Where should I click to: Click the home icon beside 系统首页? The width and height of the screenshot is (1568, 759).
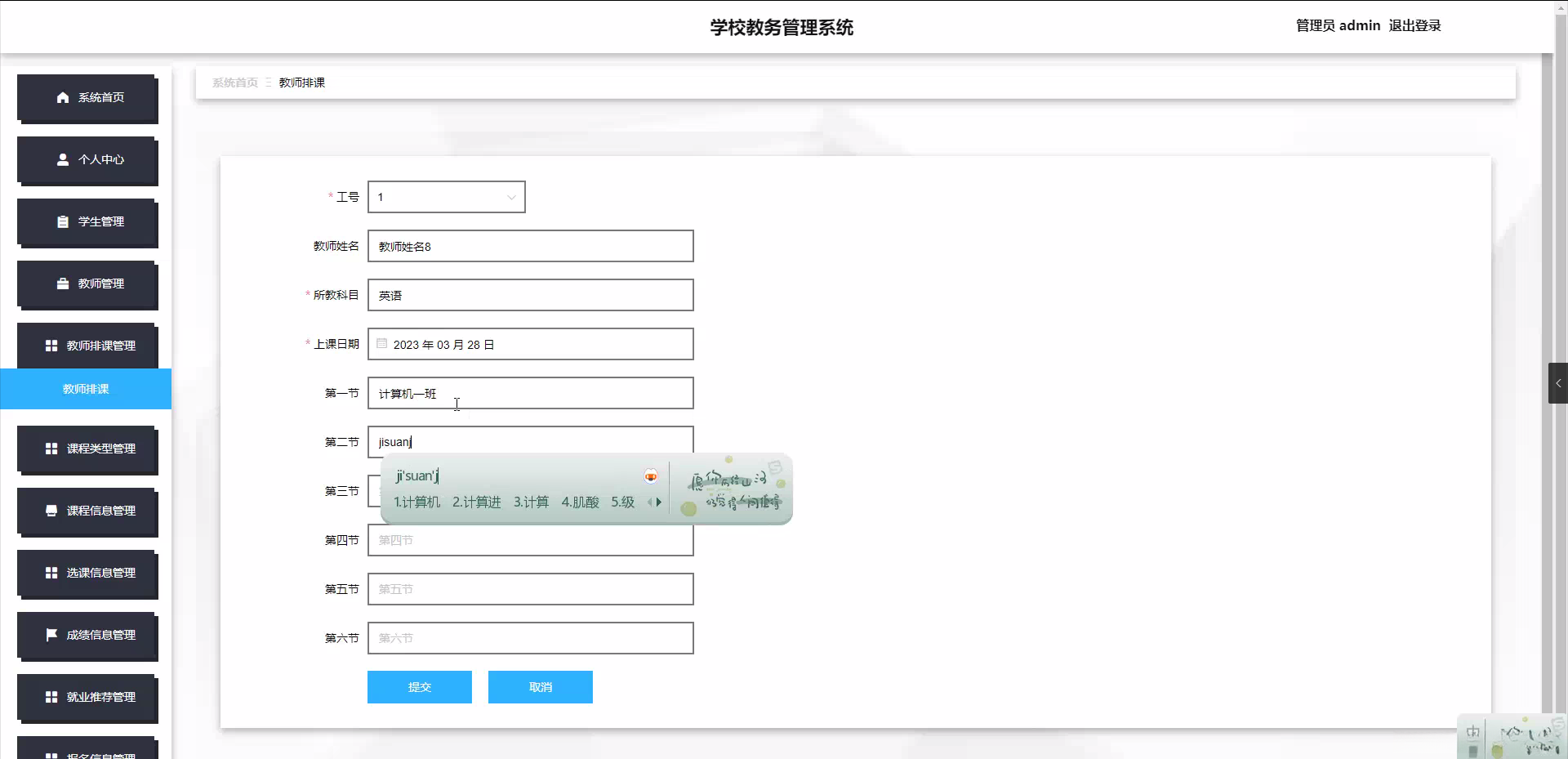click(63, 97)
